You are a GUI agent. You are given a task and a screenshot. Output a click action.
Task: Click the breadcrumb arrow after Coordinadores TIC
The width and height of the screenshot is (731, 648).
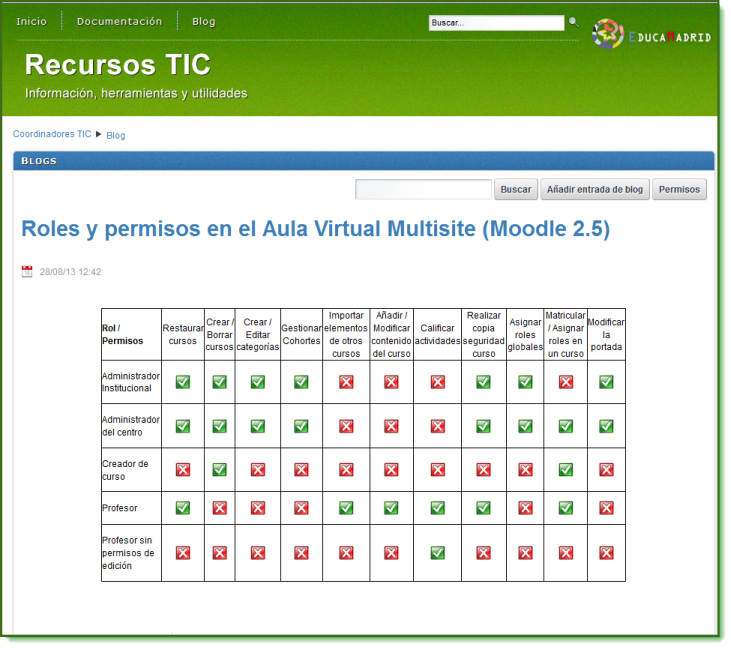(x=99, y=134)
